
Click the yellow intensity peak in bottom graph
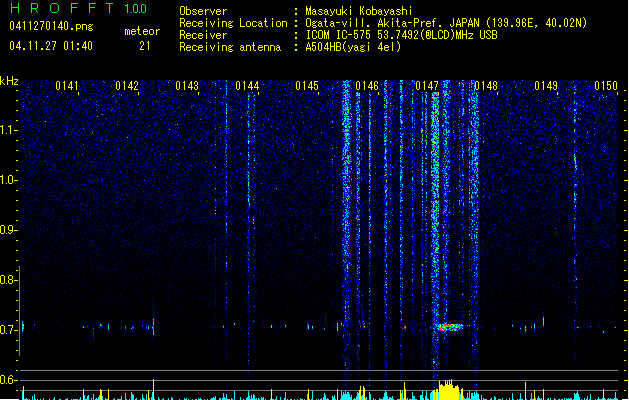448,390
